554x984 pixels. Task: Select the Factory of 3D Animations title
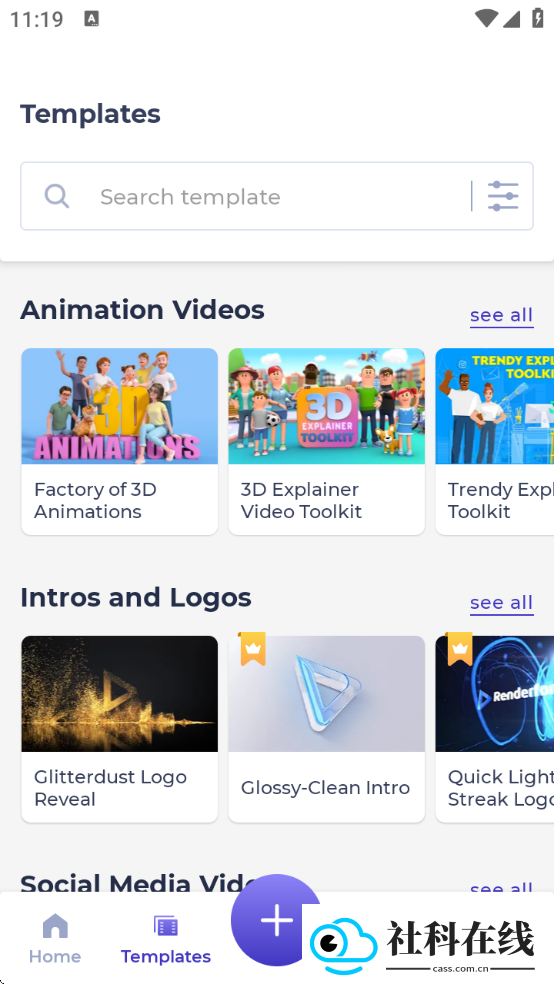(x=95, y=500)
